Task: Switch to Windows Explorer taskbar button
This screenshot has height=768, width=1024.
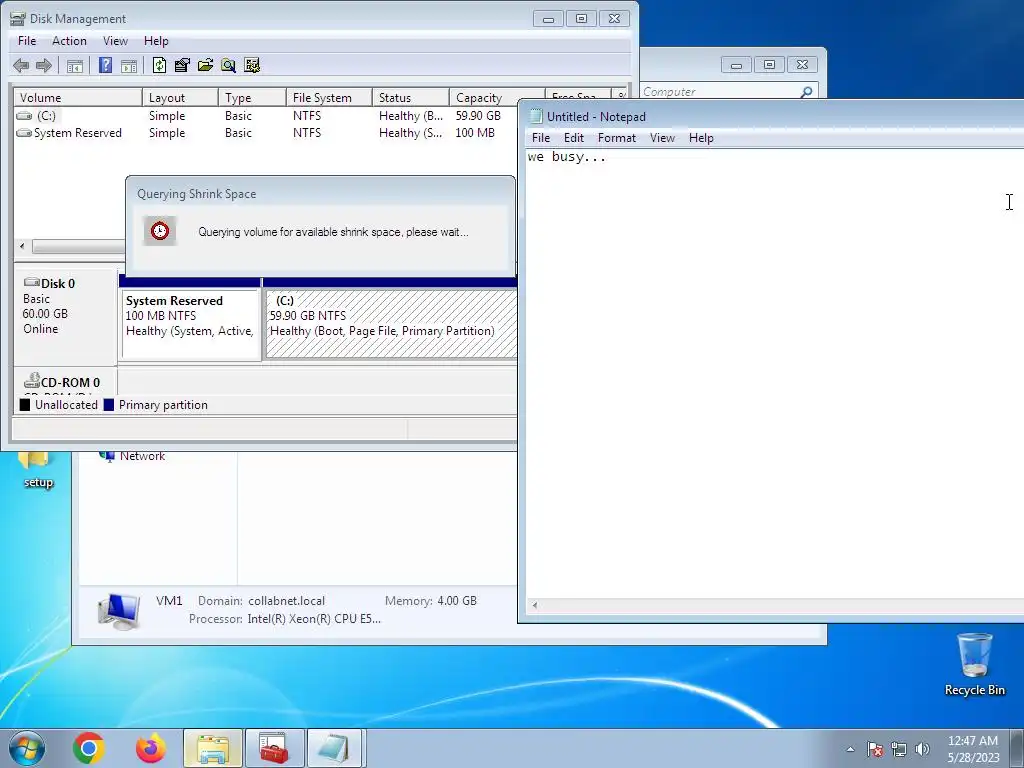Action: [x=213, y=748]
